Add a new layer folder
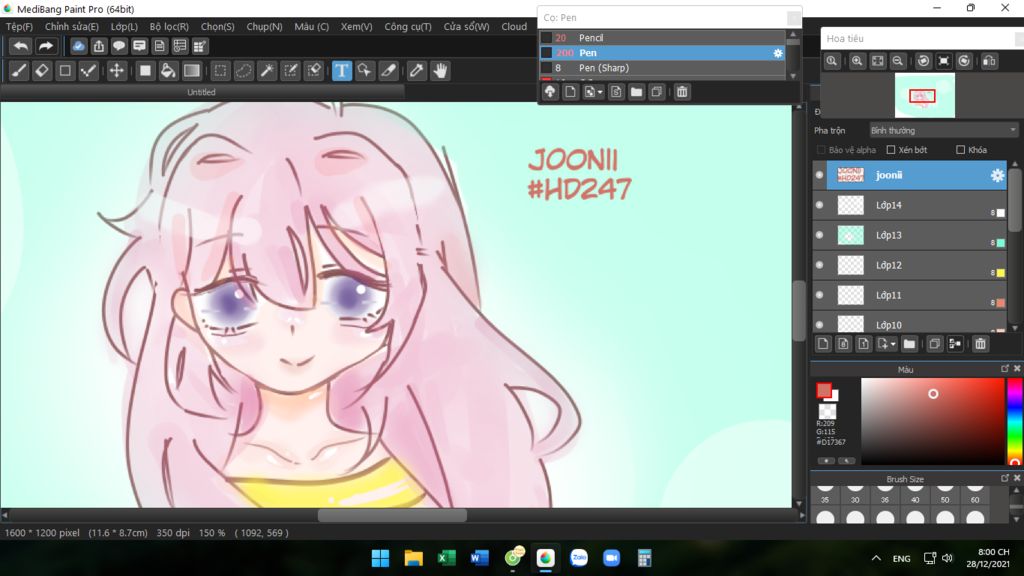1024x576 pixels. point(909,344)
